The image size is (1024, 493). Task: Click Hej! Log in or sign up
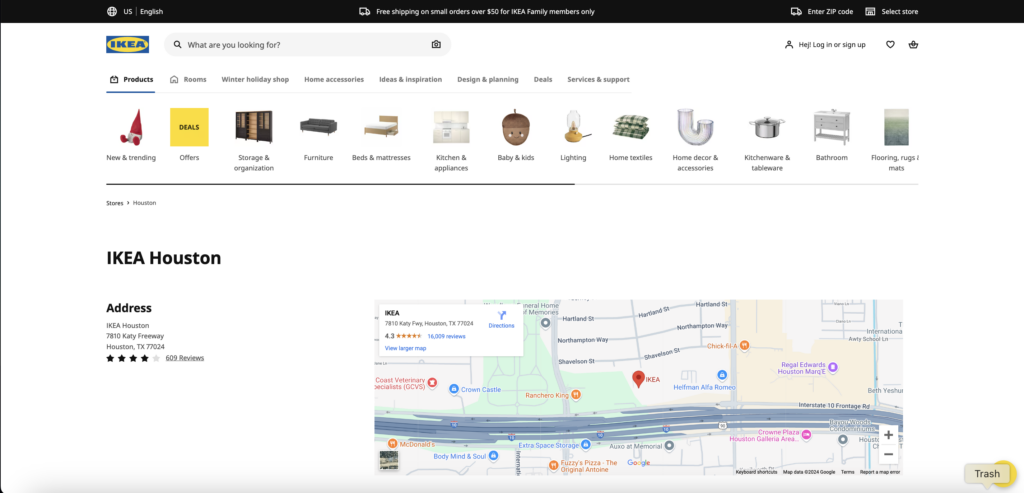click(825, 44)
